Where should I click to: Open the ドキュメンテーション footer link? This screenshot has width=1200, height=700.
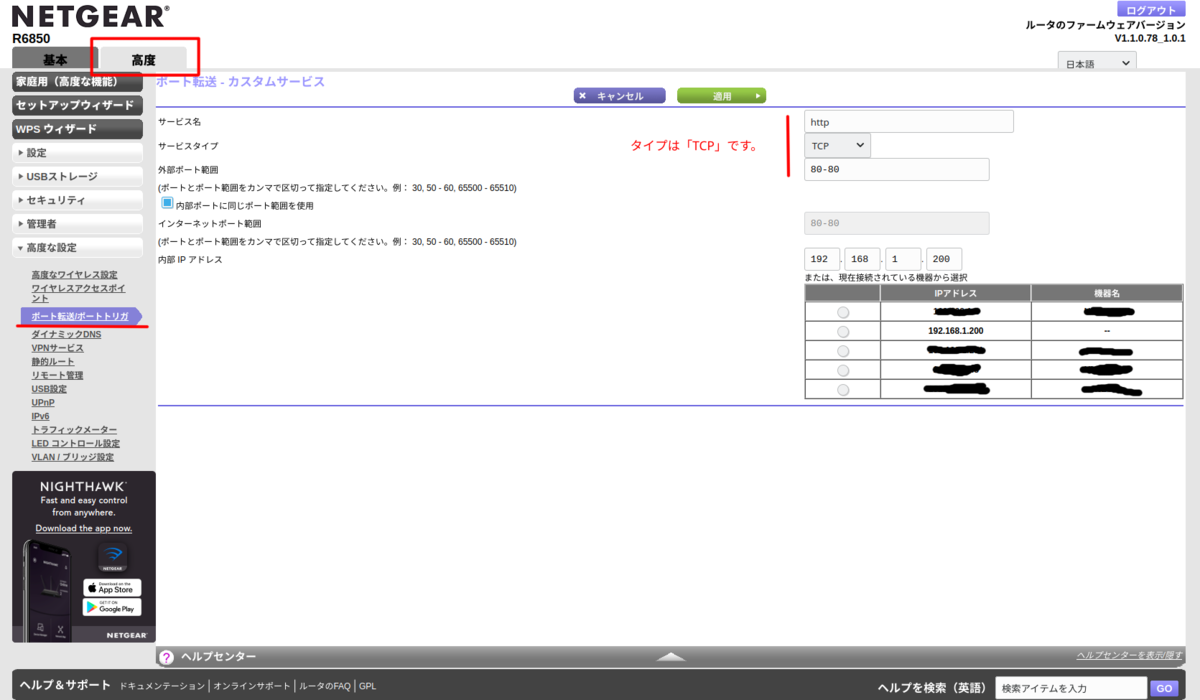point(164,687)
